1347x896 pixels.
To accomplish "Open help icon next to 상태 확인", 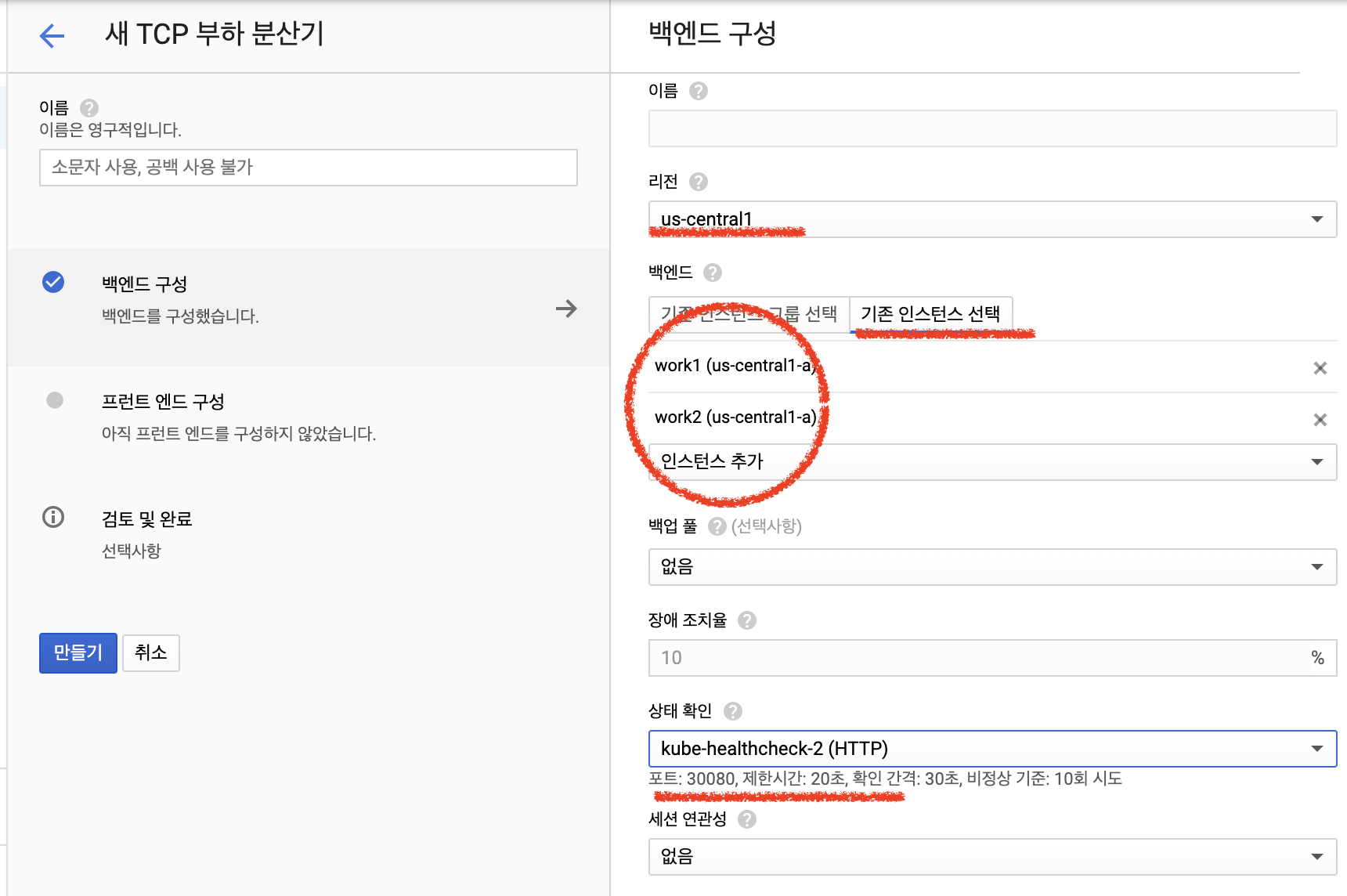I will (733, 711).
